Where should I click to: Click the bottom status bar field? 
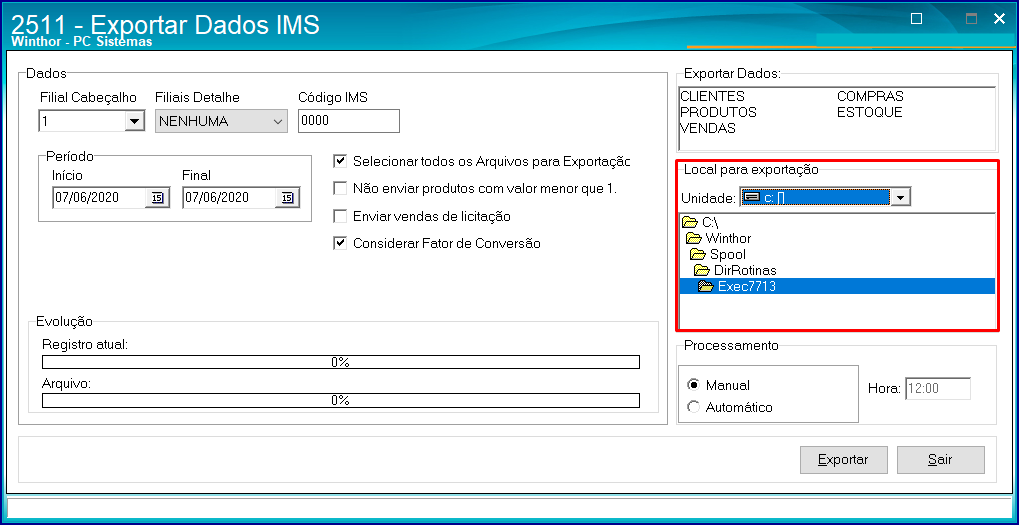click(x=509, y=507)
